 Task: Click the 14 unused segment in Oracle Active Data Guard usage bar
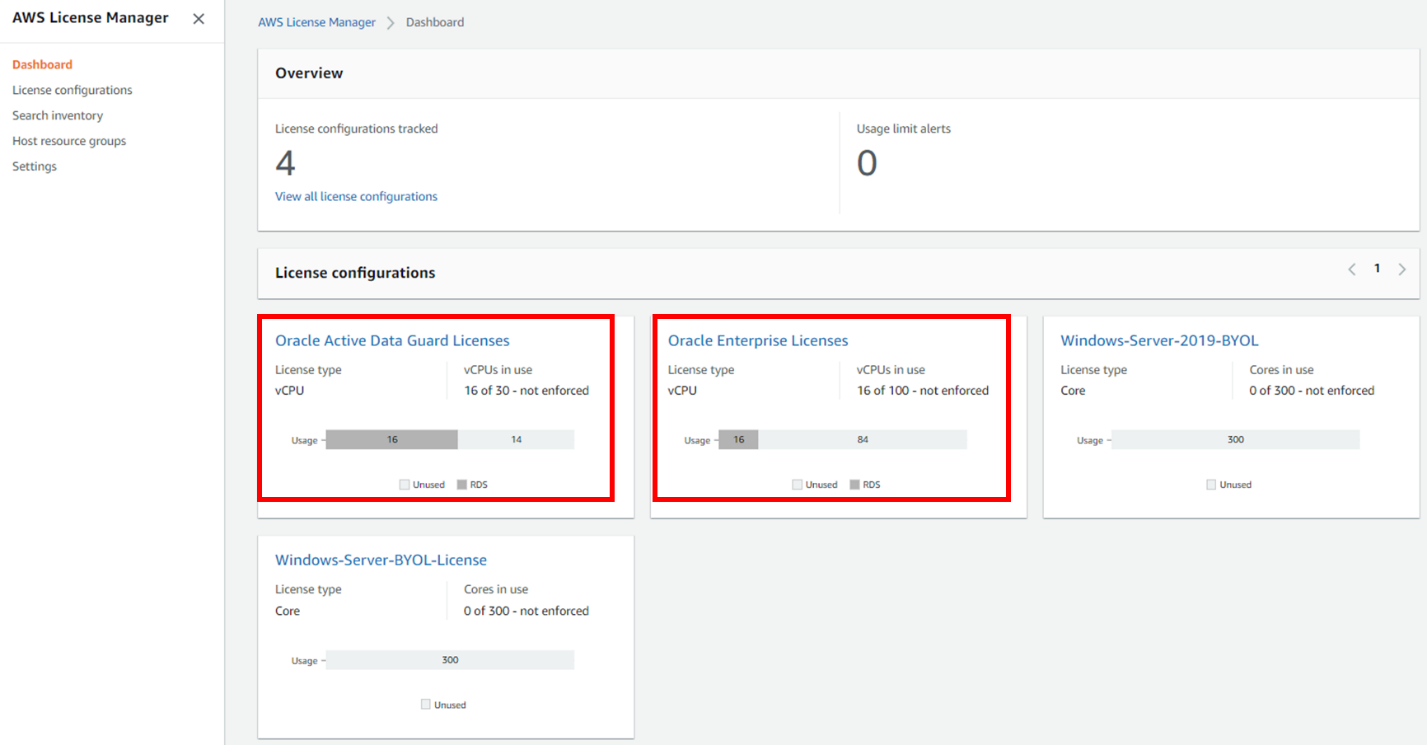pos(516,440)
